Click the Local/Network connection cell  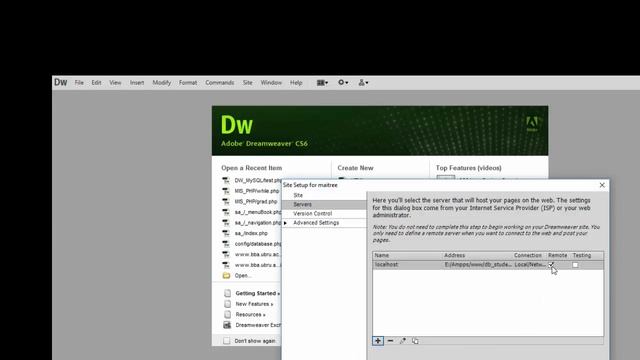click(x=530, y=264)
